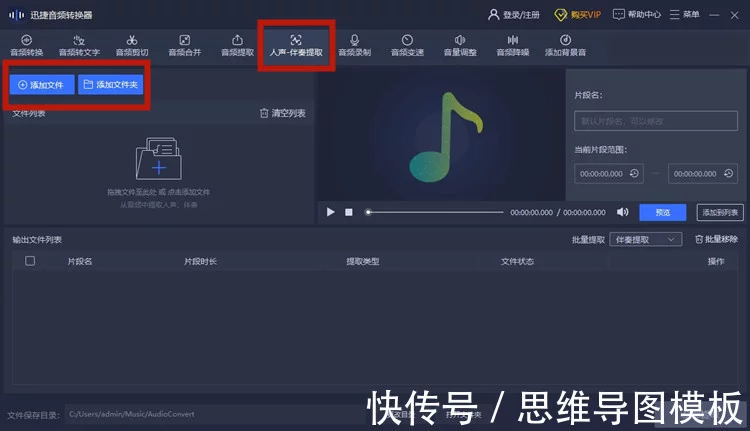Open the 菜单 hamburger menu

(x=684, y=15)
